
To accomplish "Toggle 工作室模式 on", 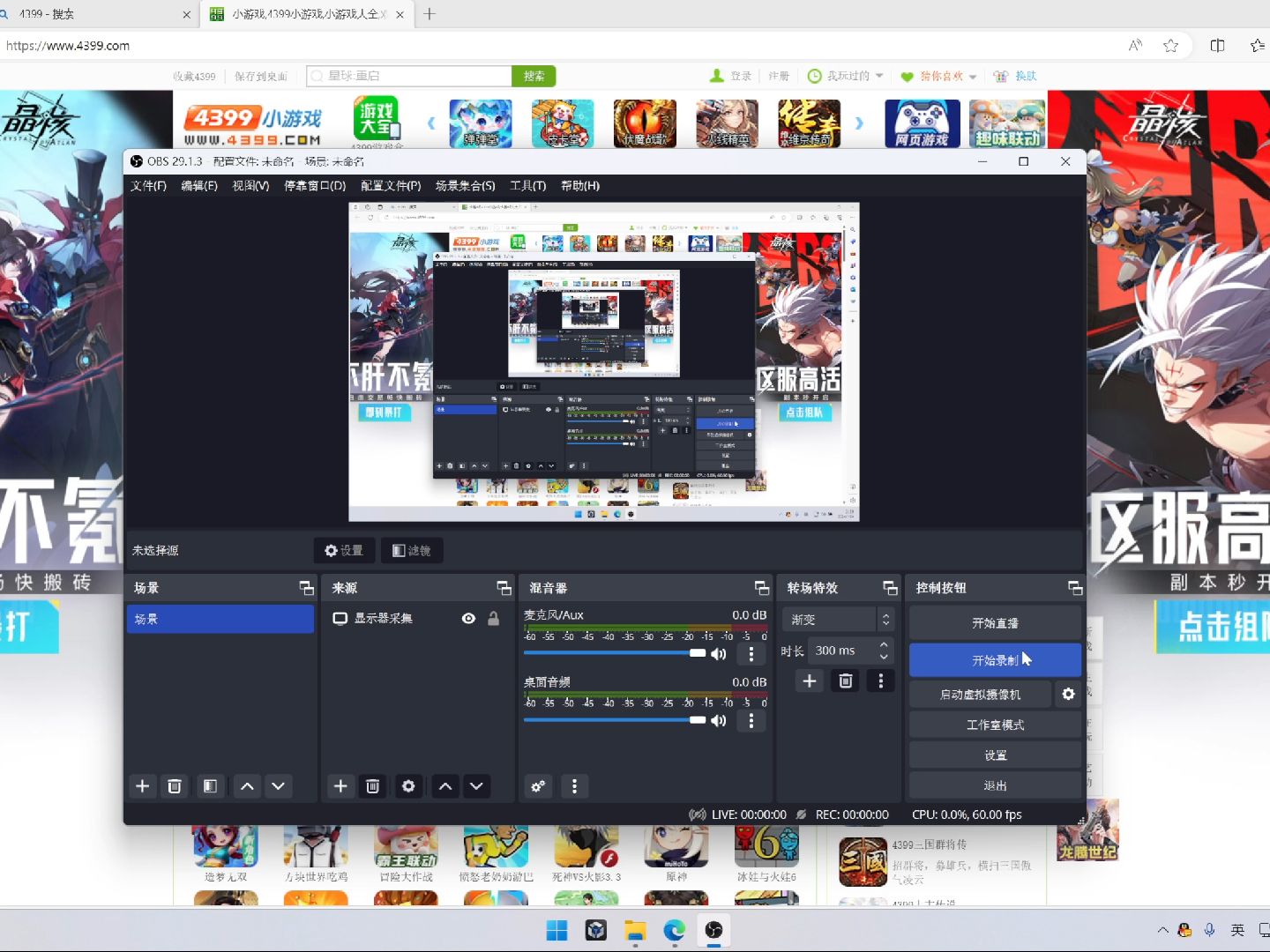I will (x=995, y=725).
